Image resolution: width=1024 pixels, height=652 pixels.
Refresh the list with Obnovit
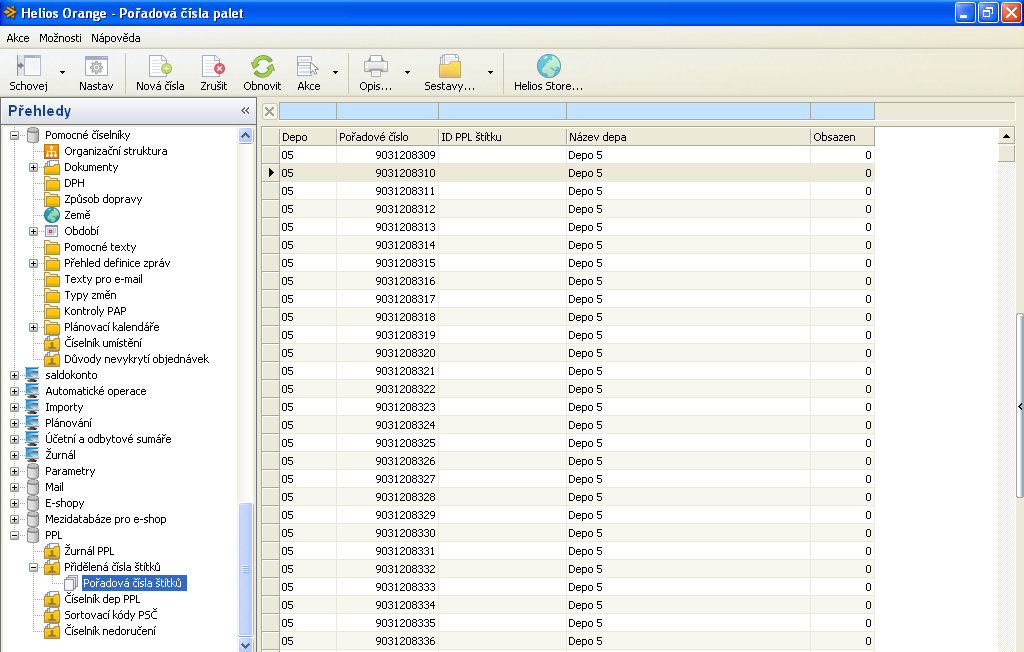(262, 66)
